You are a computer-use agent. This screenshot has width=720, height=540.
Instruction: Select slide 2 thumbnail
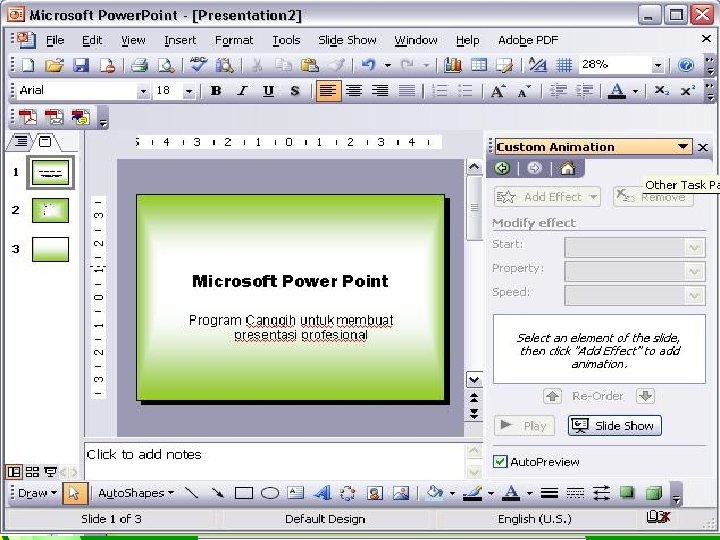click(x=51, y=211)
